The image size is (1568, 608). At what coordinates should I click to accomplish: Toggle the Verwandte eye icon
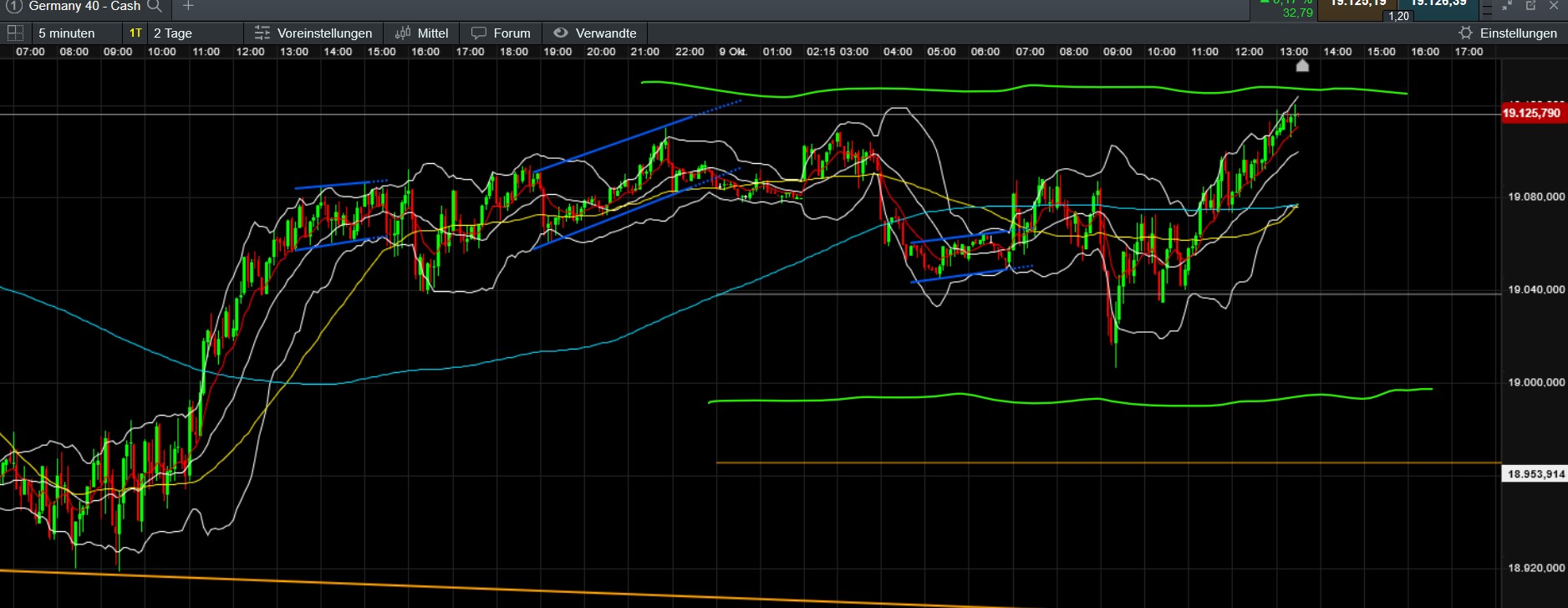tap(561, 33)
